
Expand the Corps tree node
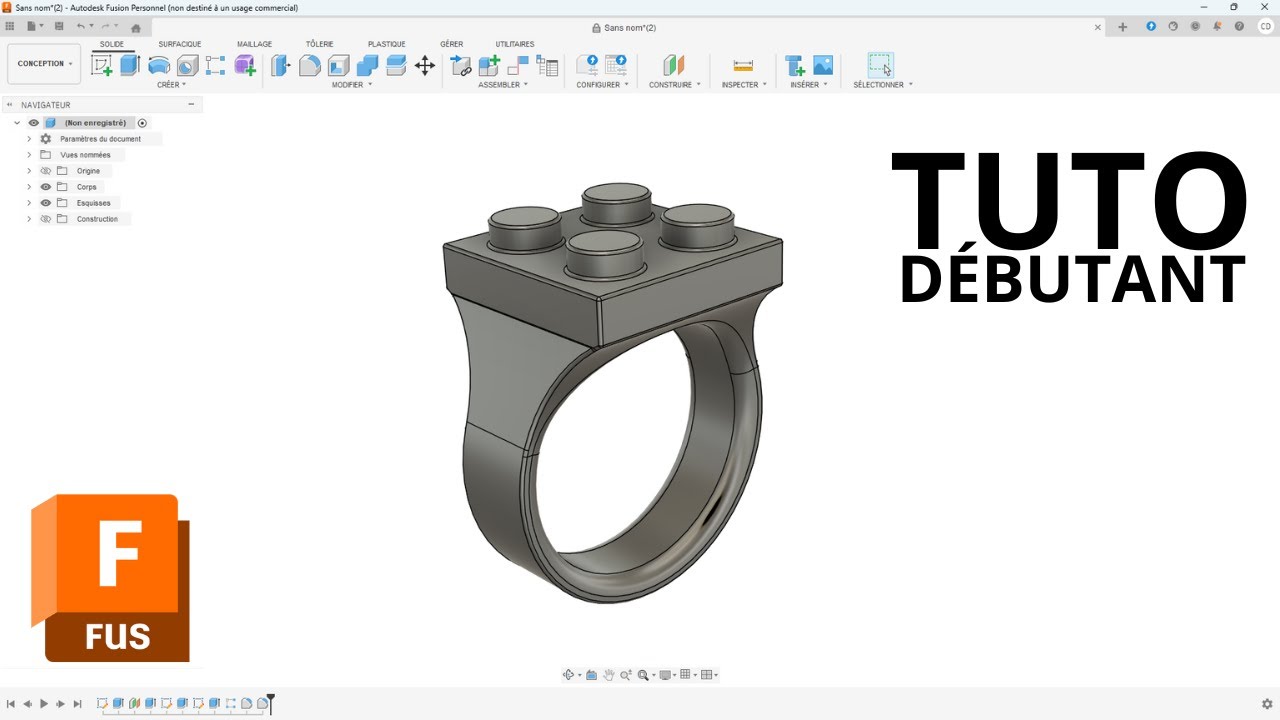pyautogui.click(x=29, y=187)
